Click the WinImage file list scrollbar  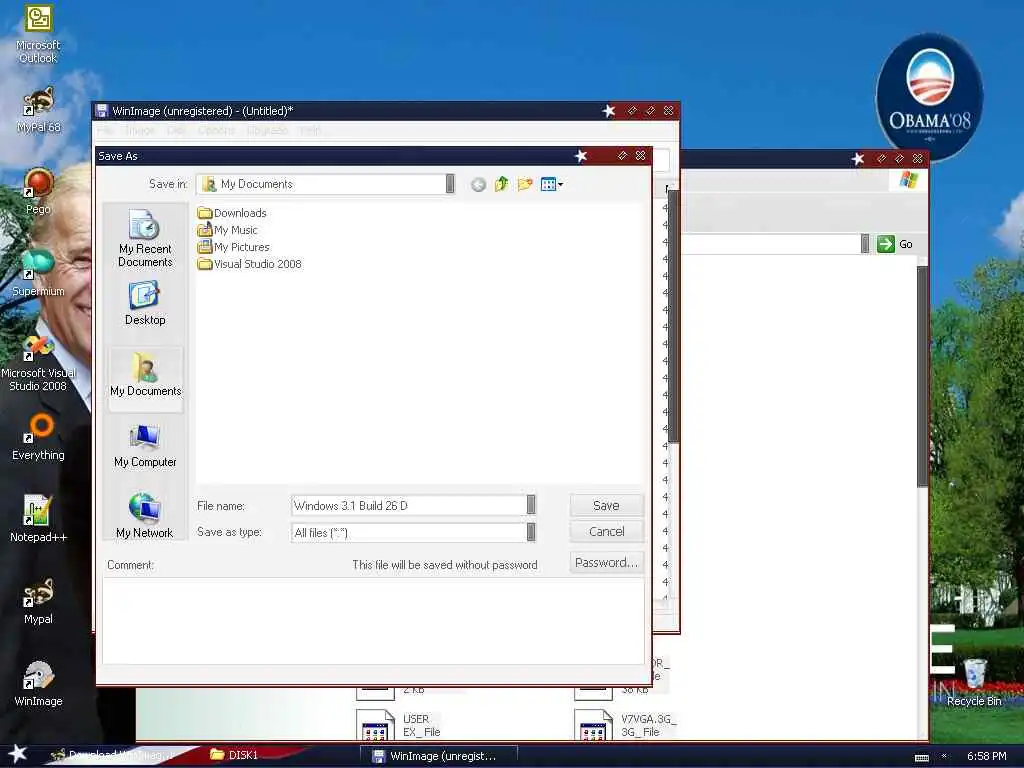(x=673, y=316)
